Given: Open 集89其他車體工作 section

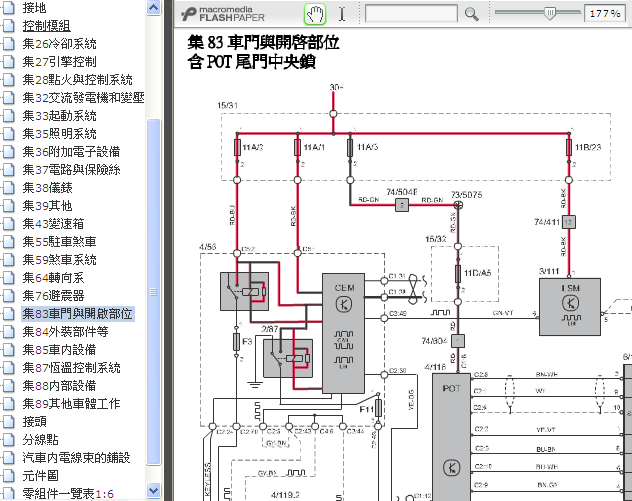Looking at the screenshot, I should [x=71, y=404].
